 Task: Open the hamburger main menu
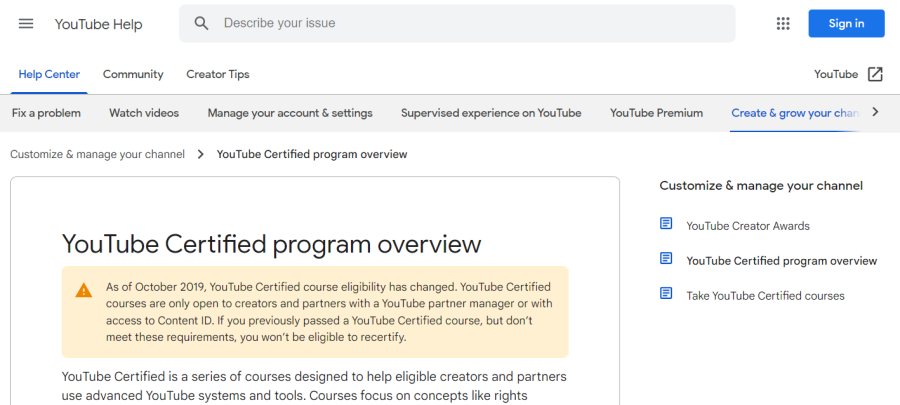(26, 24)
